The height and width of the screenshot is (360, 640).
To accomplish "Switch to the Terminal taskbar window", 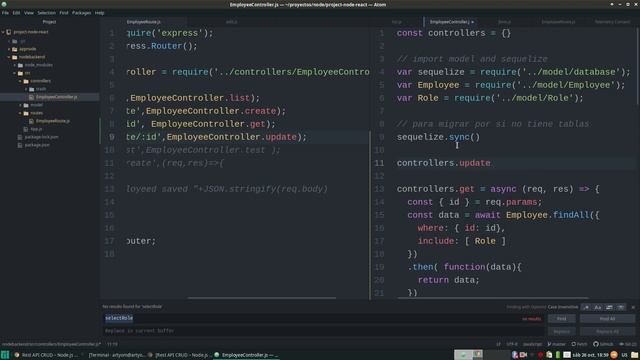I will click(117, 355).
